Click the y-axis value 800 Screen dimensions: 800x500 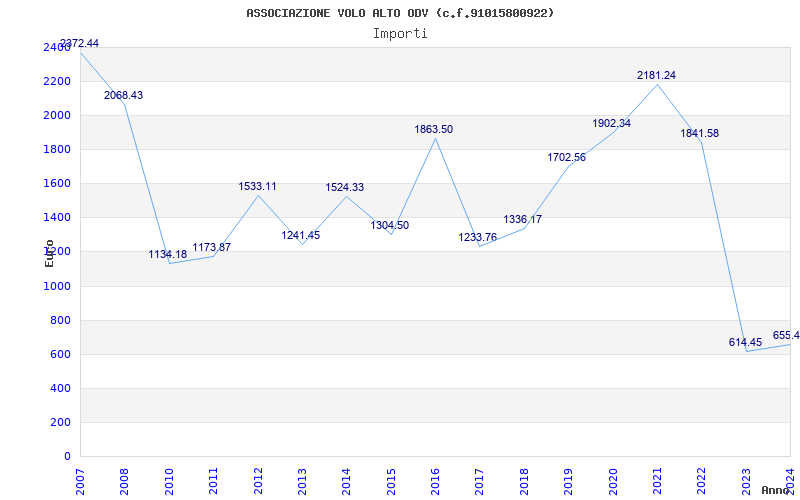coord(60,321)
